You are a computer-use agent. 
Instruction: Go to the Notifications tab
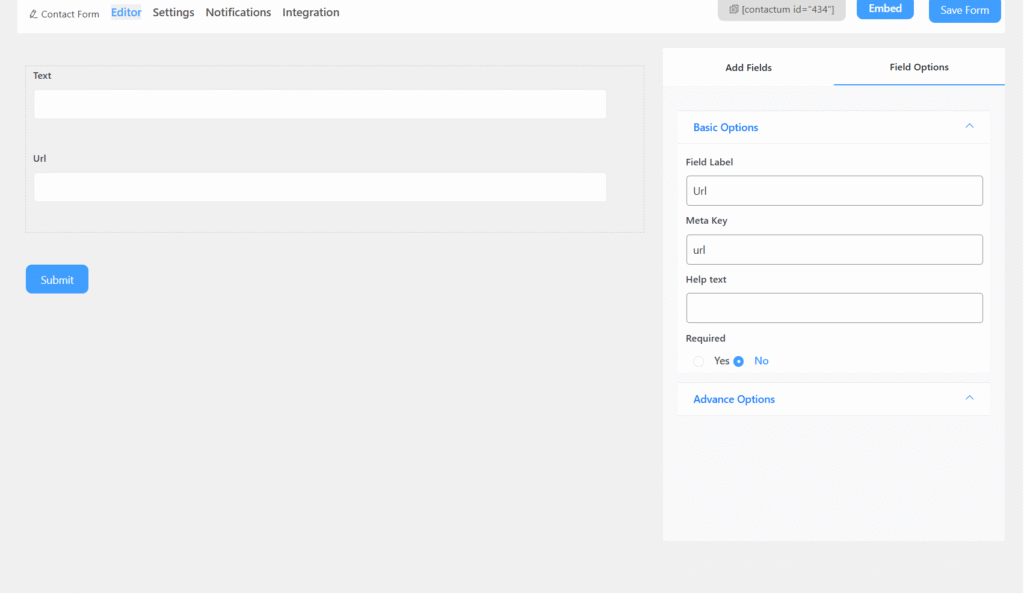[238, 13]
